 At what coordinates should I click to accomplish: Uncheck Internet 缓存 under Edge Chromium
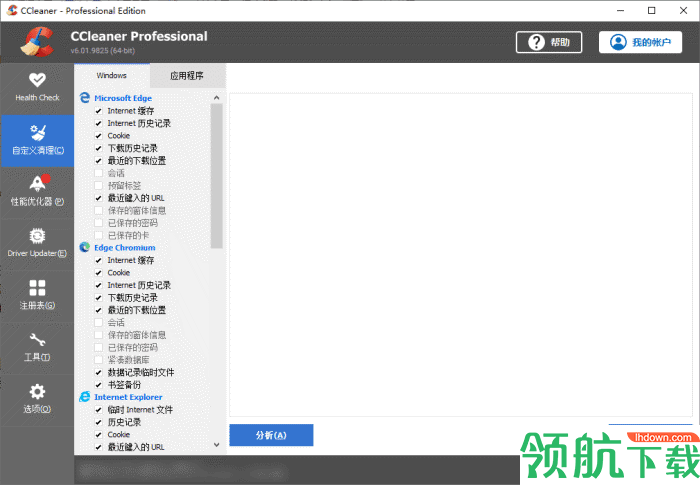pos(99,260)
